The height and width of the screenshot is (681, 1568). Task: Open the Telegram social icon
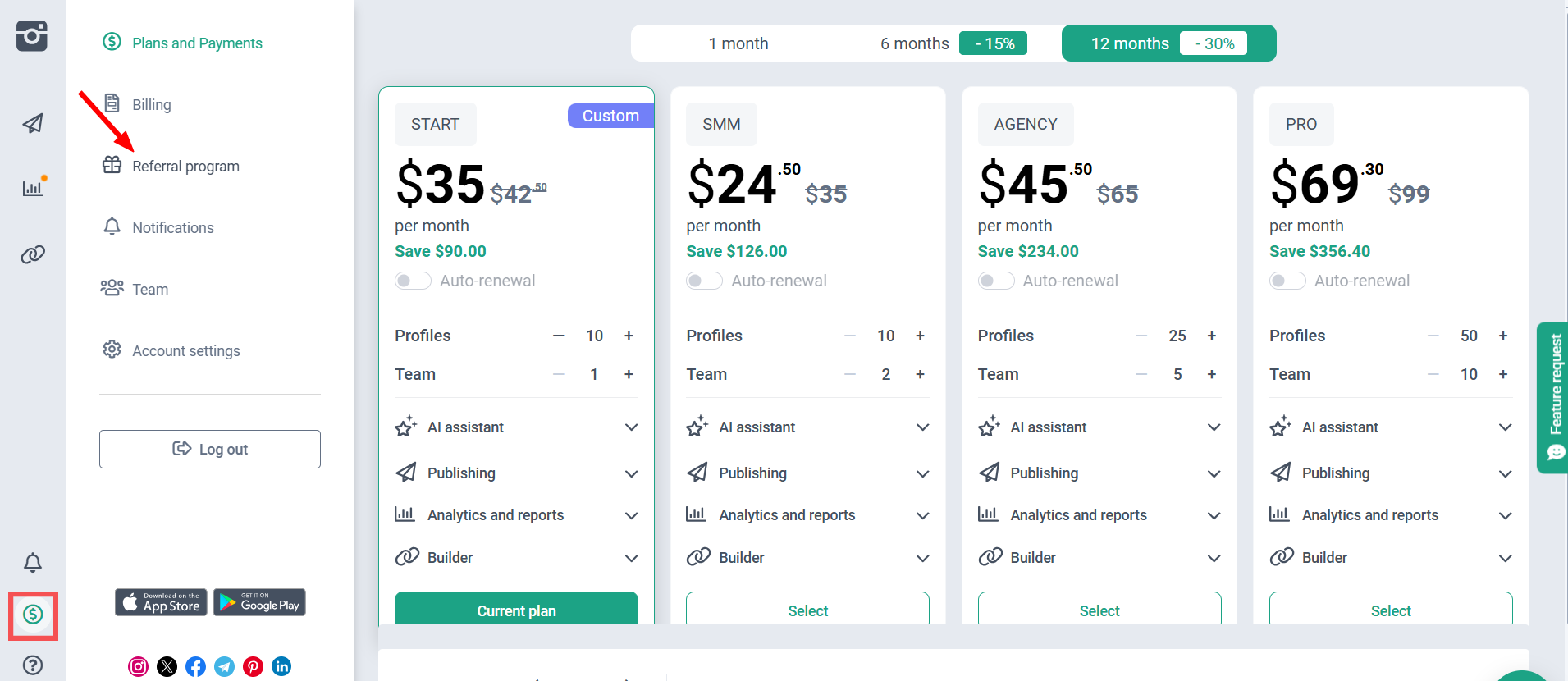[x=224, y=666]
